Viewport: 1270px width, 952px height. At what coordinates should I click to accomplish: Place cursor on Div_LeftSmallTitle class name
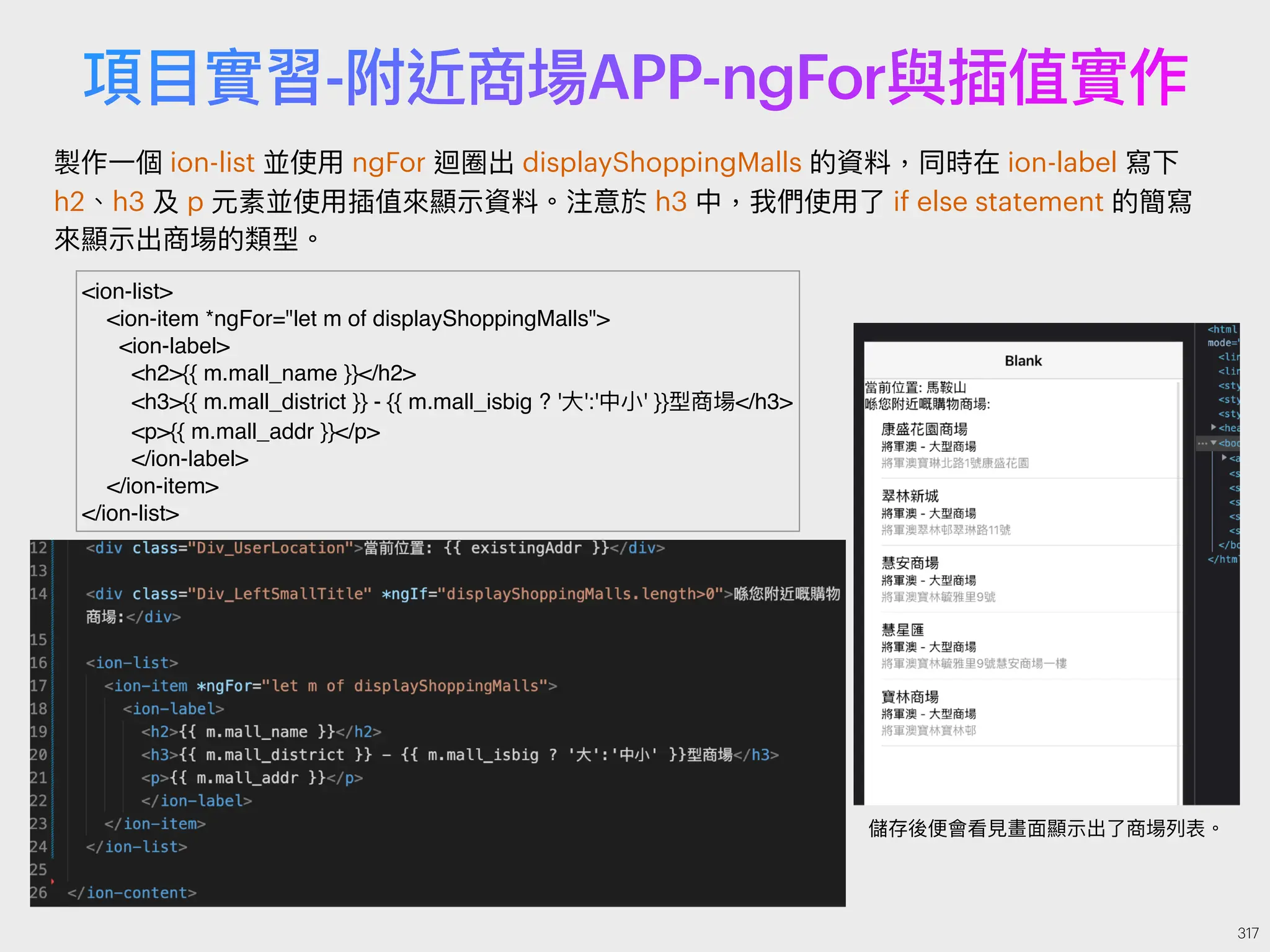coord(280,594)
